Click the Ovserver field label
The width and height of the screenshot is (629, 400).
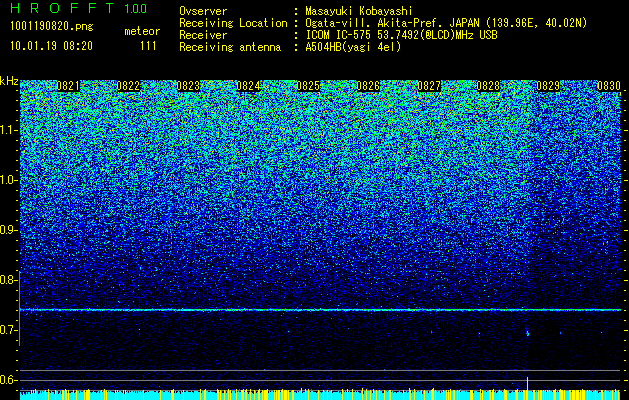(203, 11)
